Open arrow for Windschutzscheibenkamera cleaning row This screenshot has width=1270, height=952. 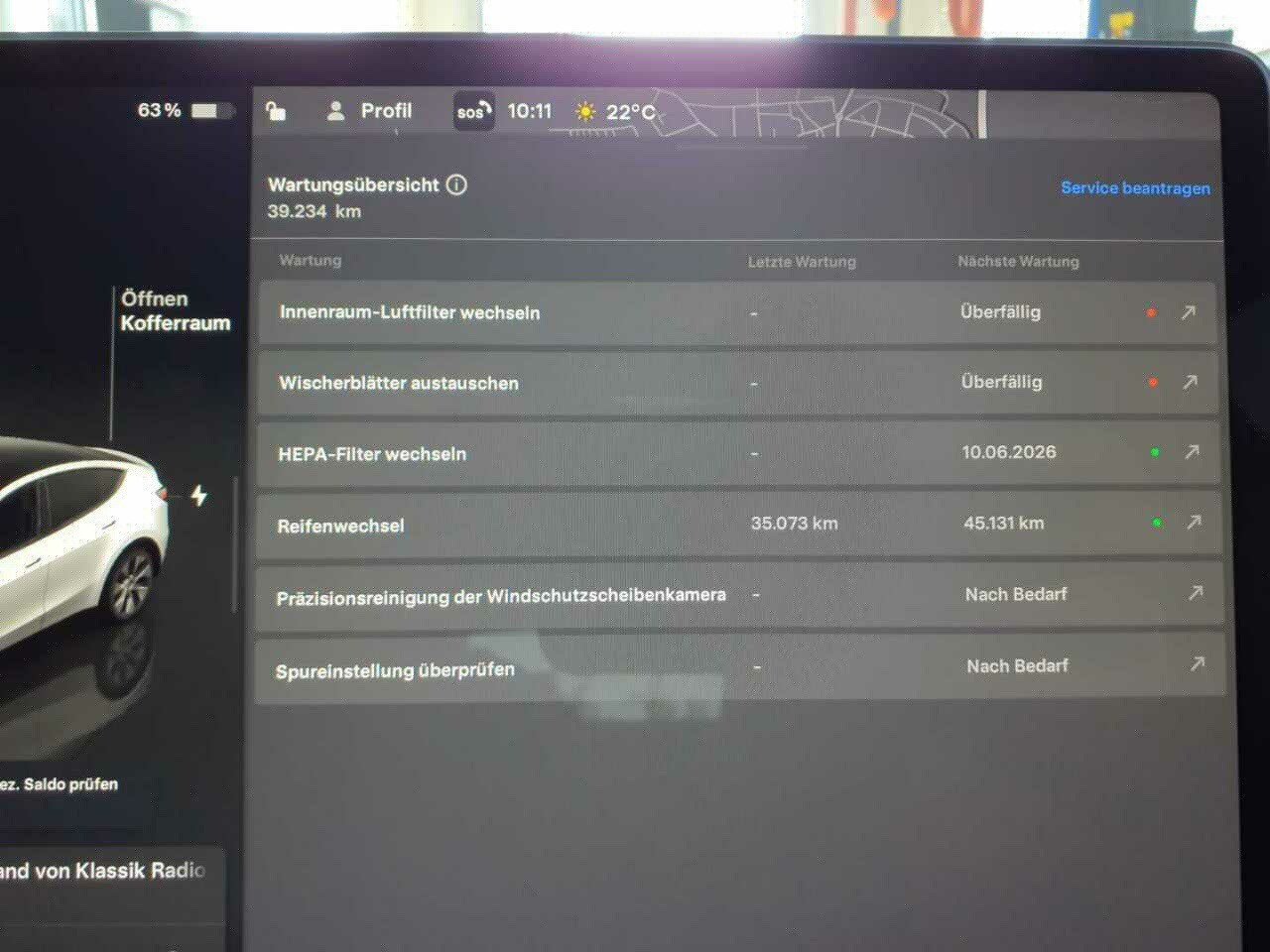[1196, 593]
